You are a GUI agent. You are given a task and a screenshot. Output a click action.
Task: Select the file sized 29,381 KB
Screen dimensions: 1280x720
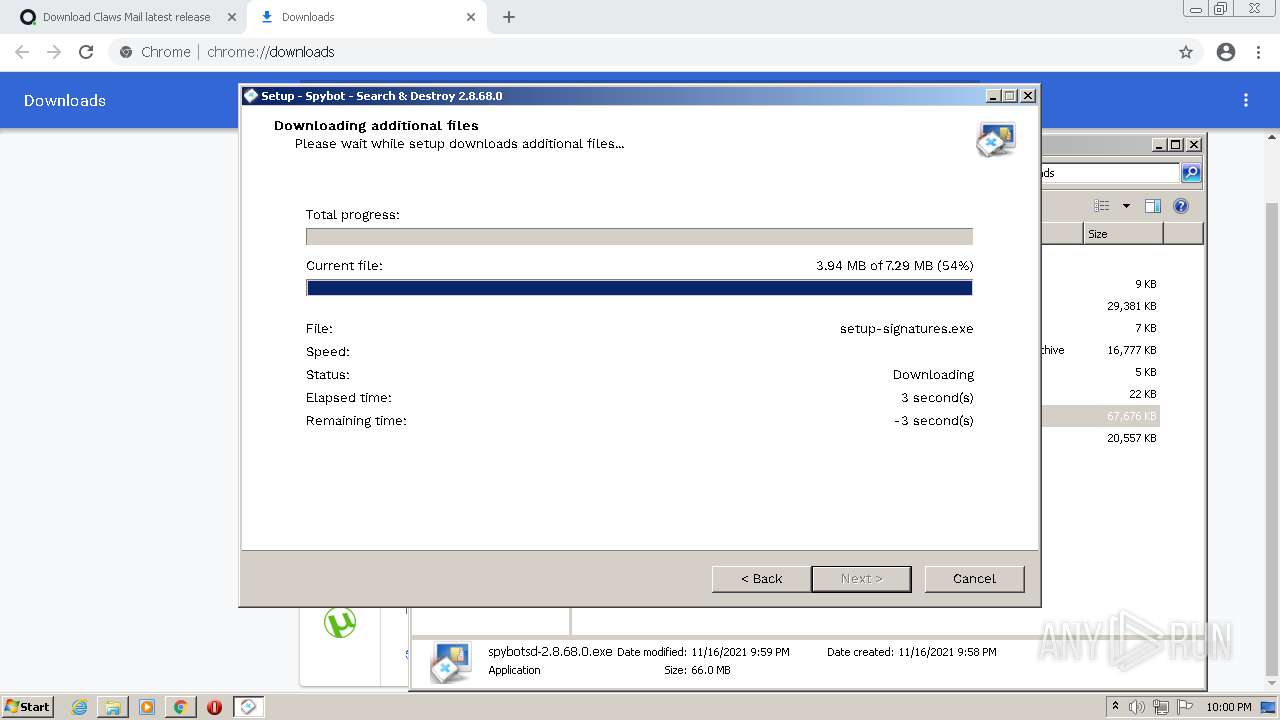point(1131,306)
